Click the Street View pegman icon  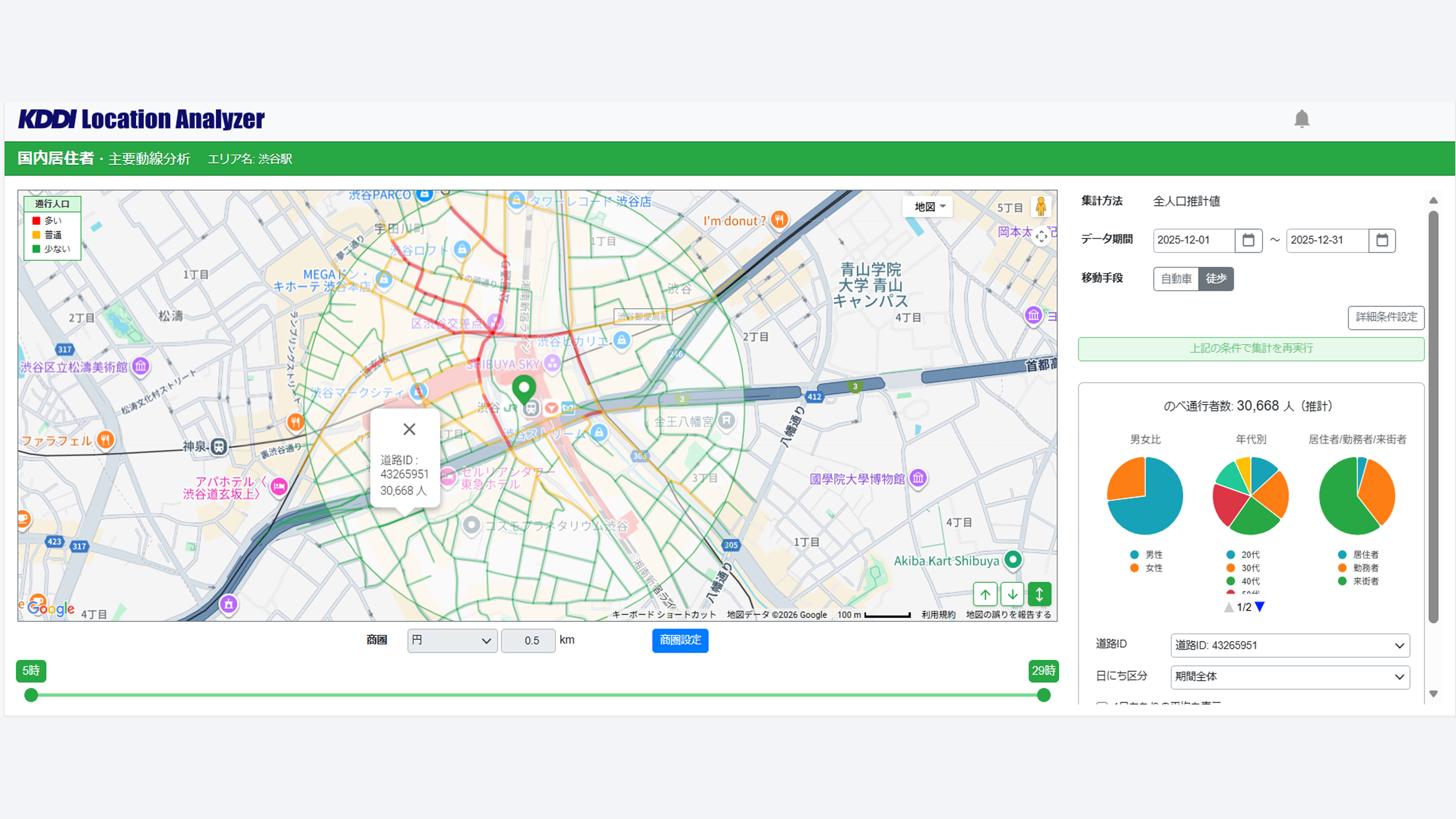coord(1040,206)
